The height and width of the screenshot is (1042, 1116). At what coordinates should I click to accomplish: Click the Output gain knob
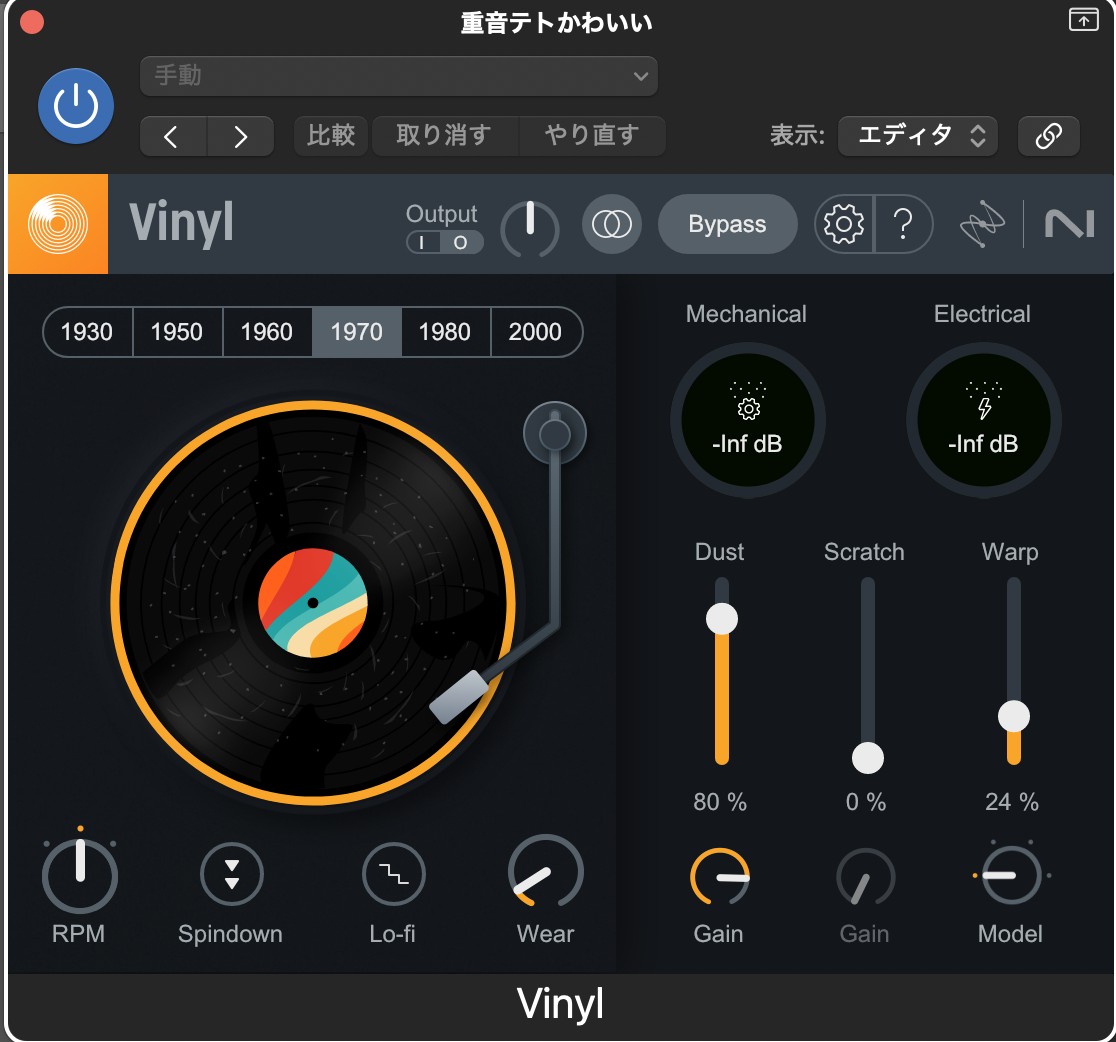click(530, 228)
